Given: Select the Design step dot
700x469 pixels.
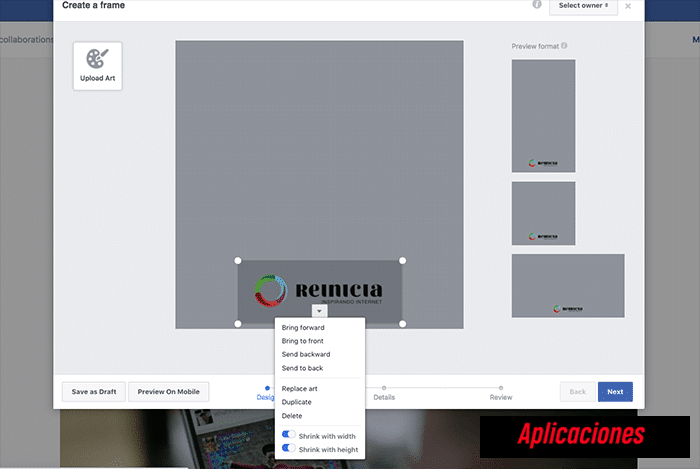Looking at the screenshot, I should pyautogui.click(x=267, y=388).
